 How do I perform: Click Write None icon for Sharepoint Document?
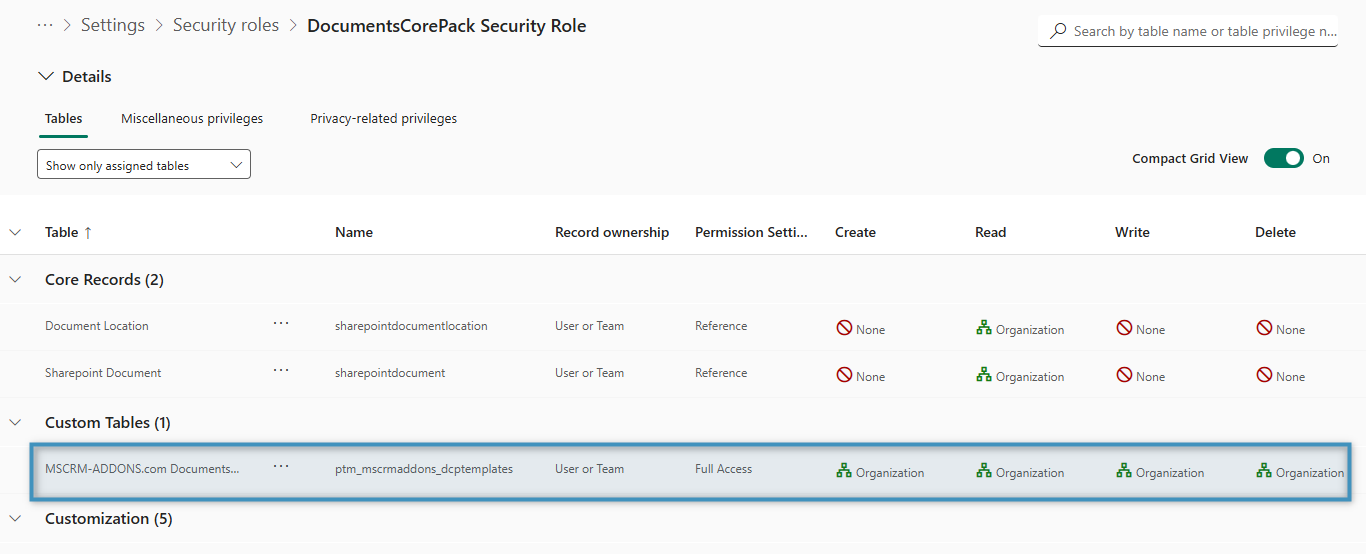1124,375
